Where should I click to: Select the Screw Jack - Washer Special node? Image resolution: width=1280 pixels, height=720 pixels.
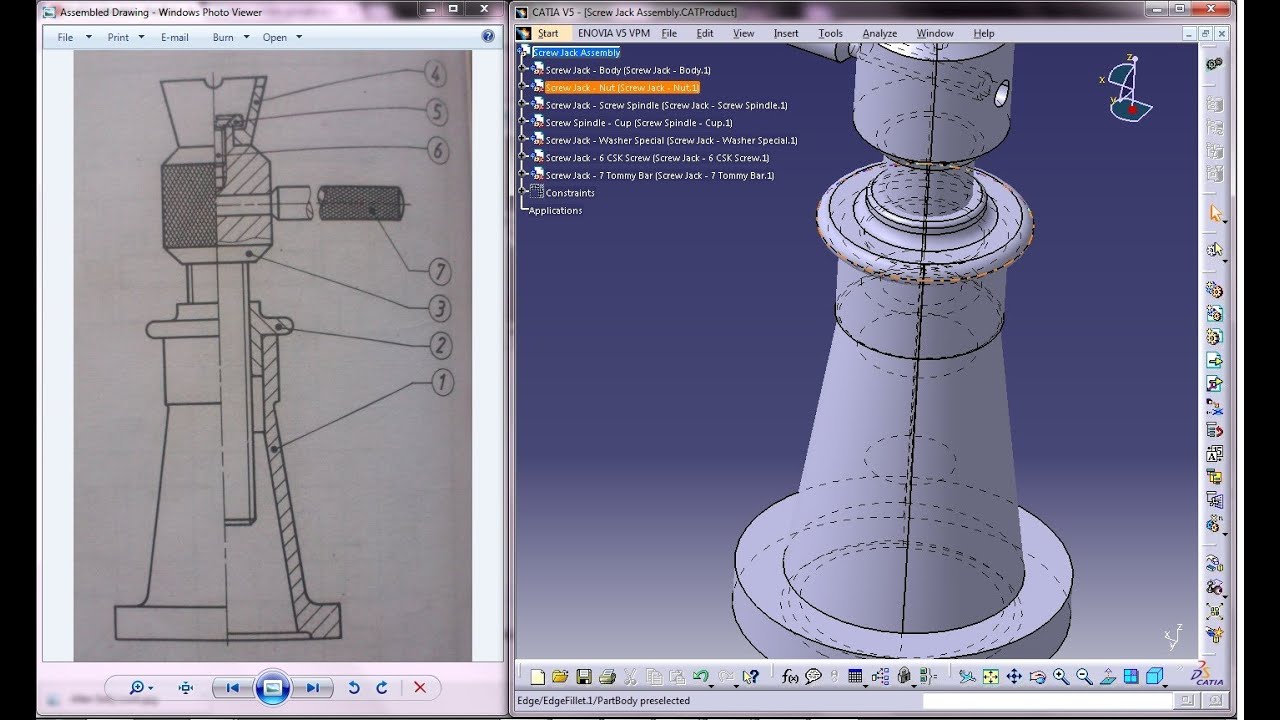(x=671, y=140)
